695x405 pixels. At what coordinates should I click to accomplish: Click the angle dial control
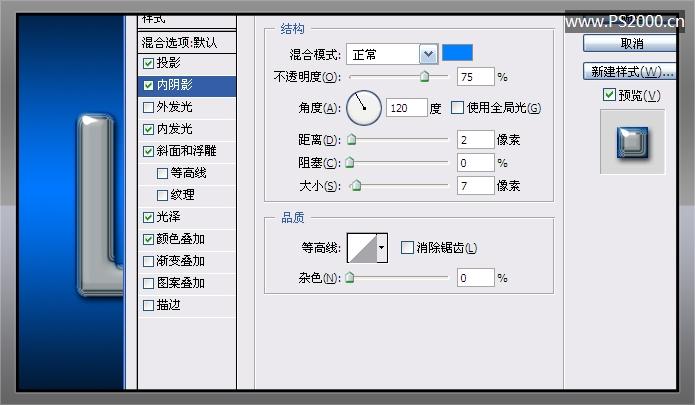(x=364, y=108)
